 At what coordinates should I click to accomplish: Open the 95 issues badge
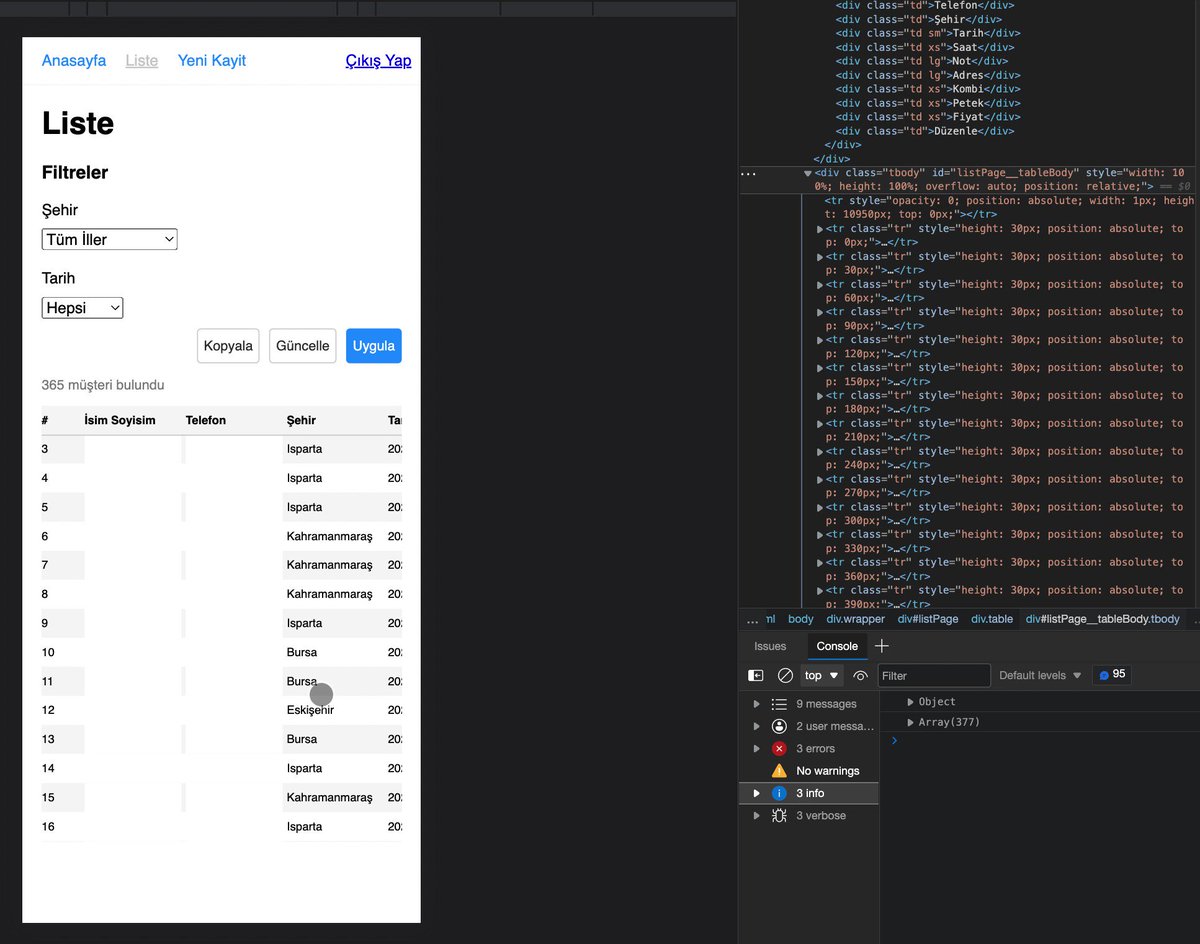(x=1112, y=675)
